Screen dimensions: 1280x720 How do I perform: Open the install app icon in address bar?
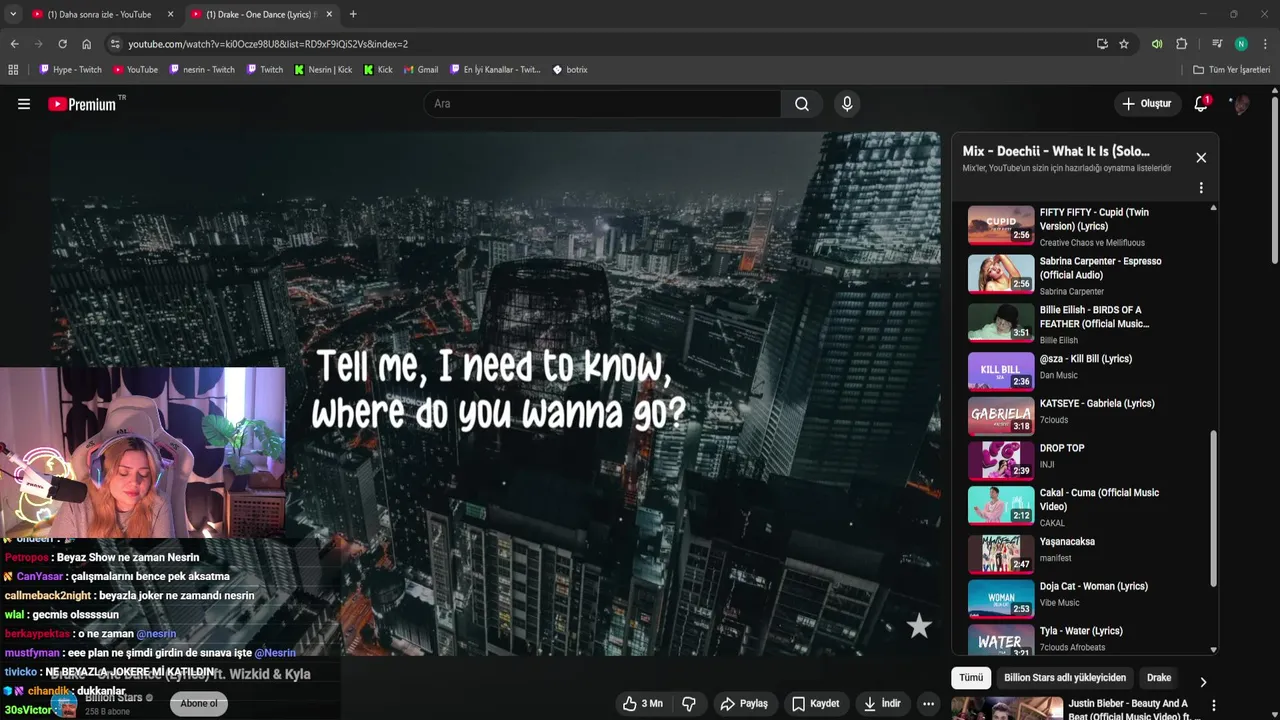1102,44
